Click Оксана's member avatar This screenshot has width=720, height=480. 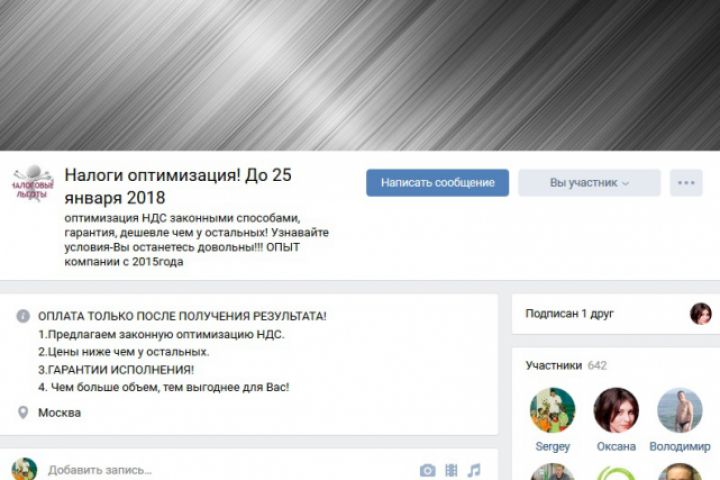[x=616, y=410]
